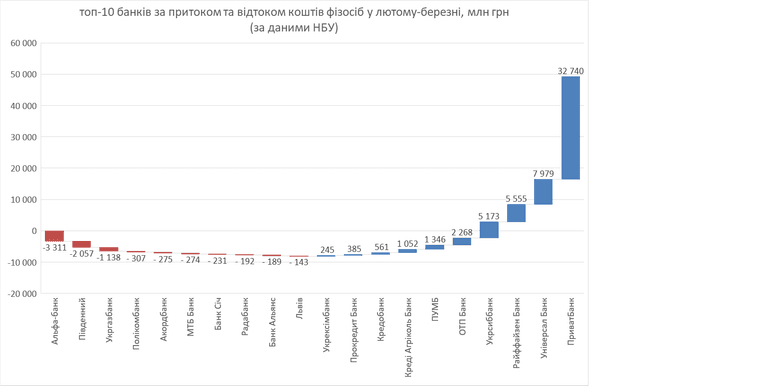The image size is (764, 386).
Task: Click the chart title about топ-10 банків
Action: [x=294, y=13]
